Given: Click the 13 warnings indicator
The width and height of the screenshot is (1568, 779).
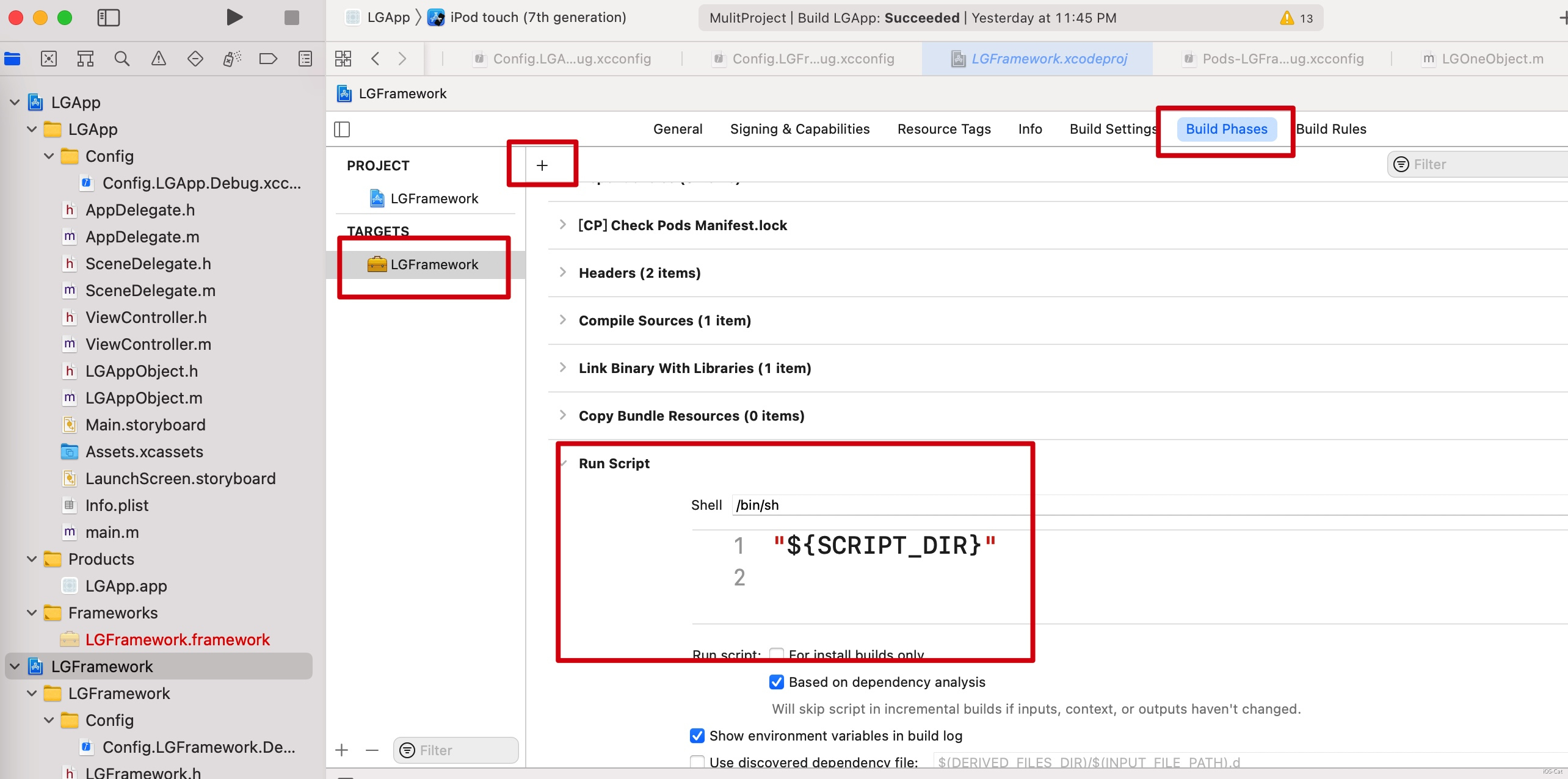Looking at the screenshot, I should [1297, 18].
